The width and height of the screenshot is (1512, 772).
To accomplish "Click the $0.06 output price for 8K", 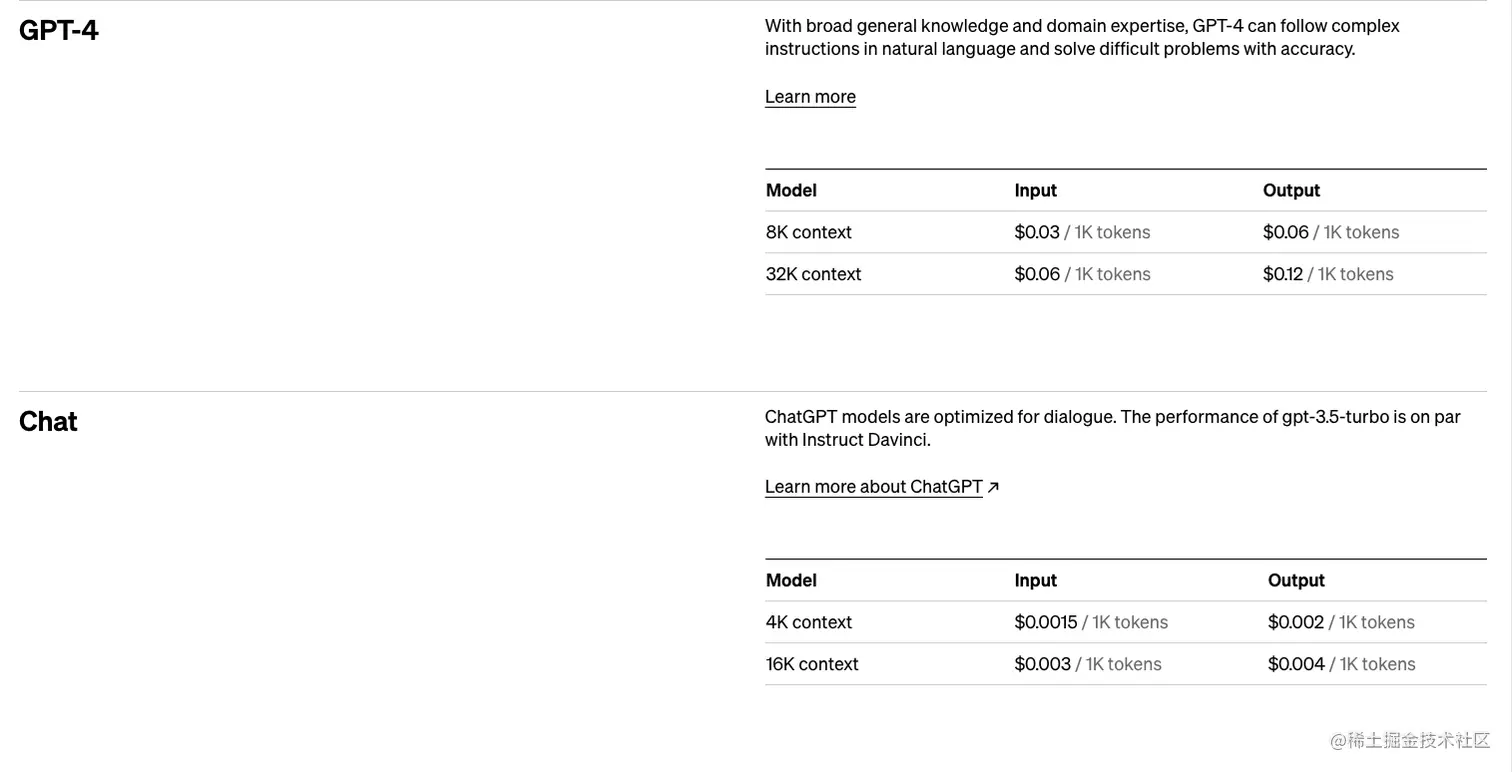I will coord(1286,232).
